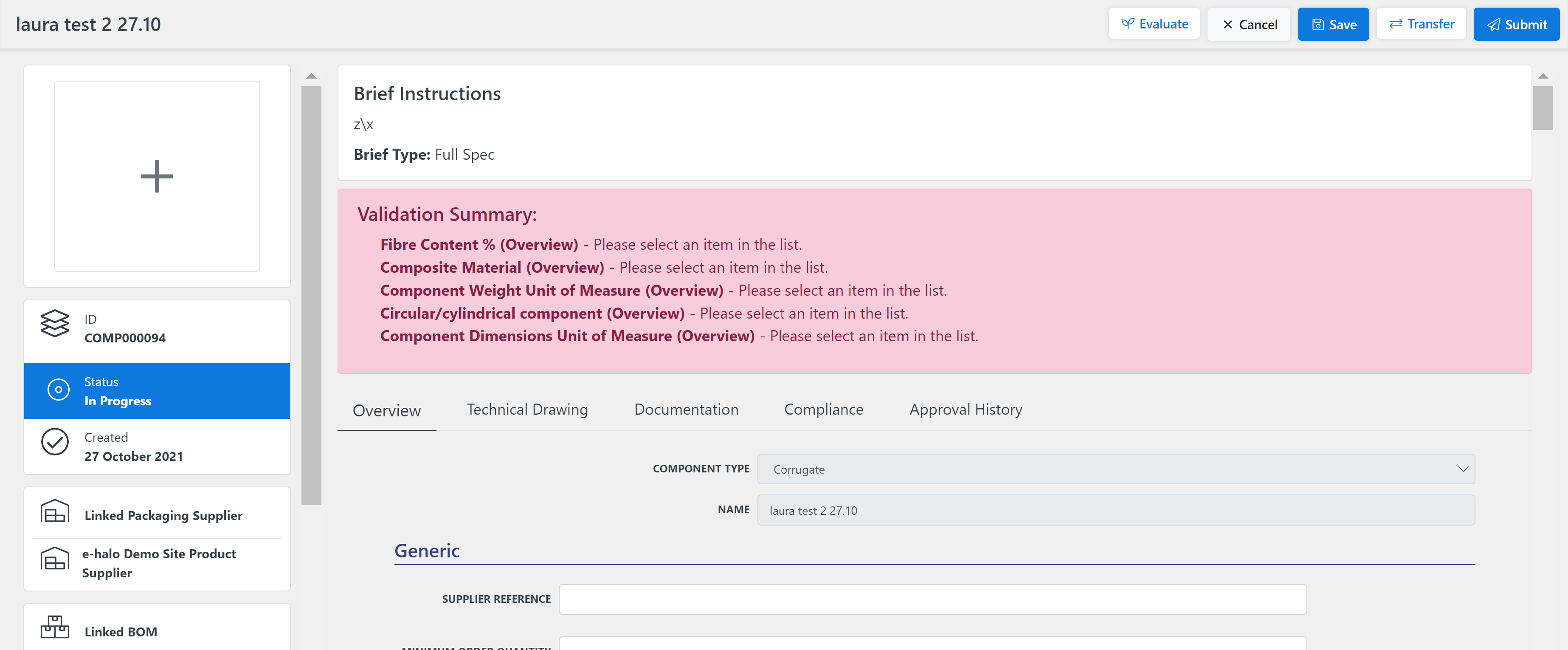The height and width of the screenshot is (650, 1568).
Task: Click inside the Supplier Reference field
Action: coord(933,599)
